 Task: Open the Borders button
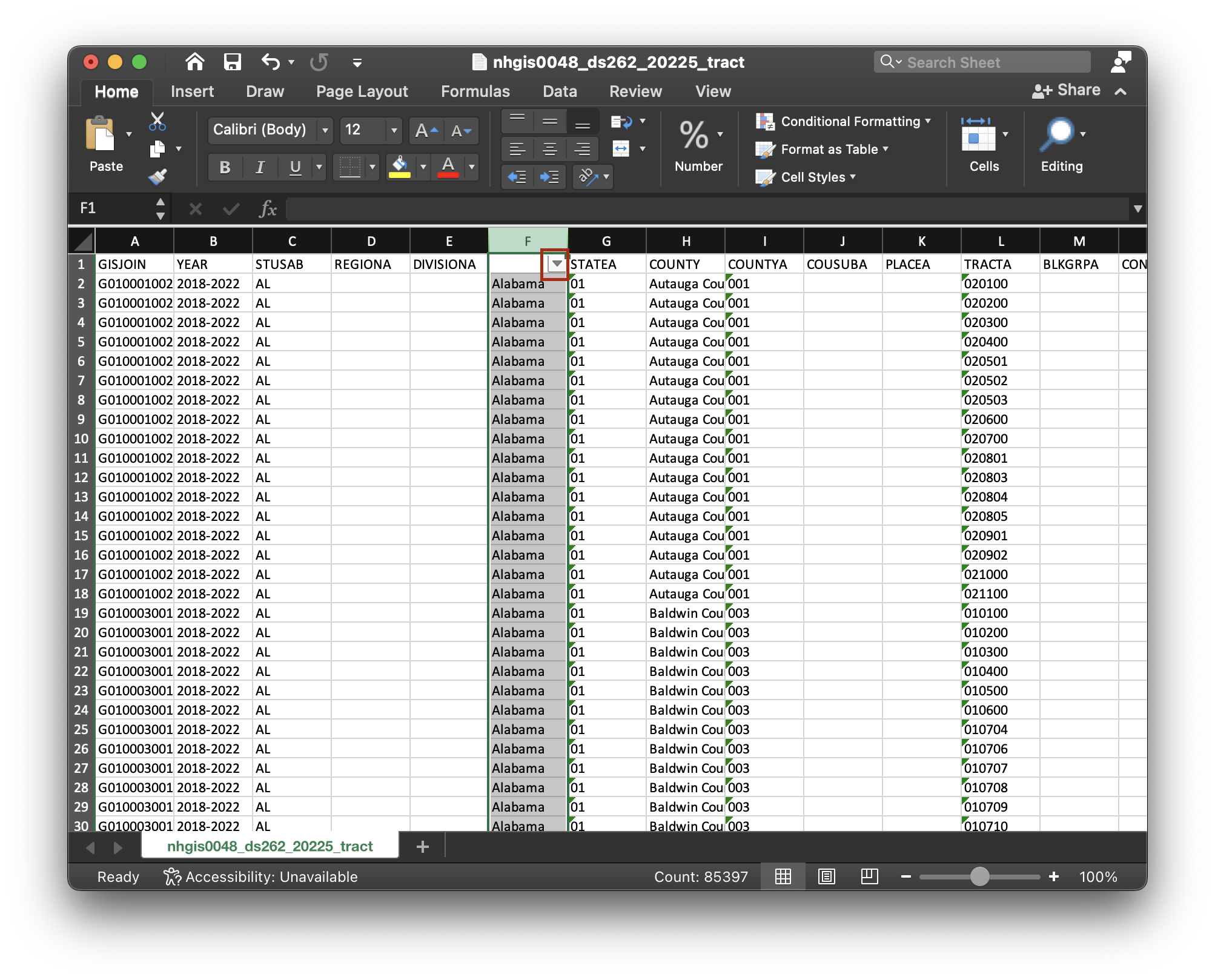(x=350, y=167)
